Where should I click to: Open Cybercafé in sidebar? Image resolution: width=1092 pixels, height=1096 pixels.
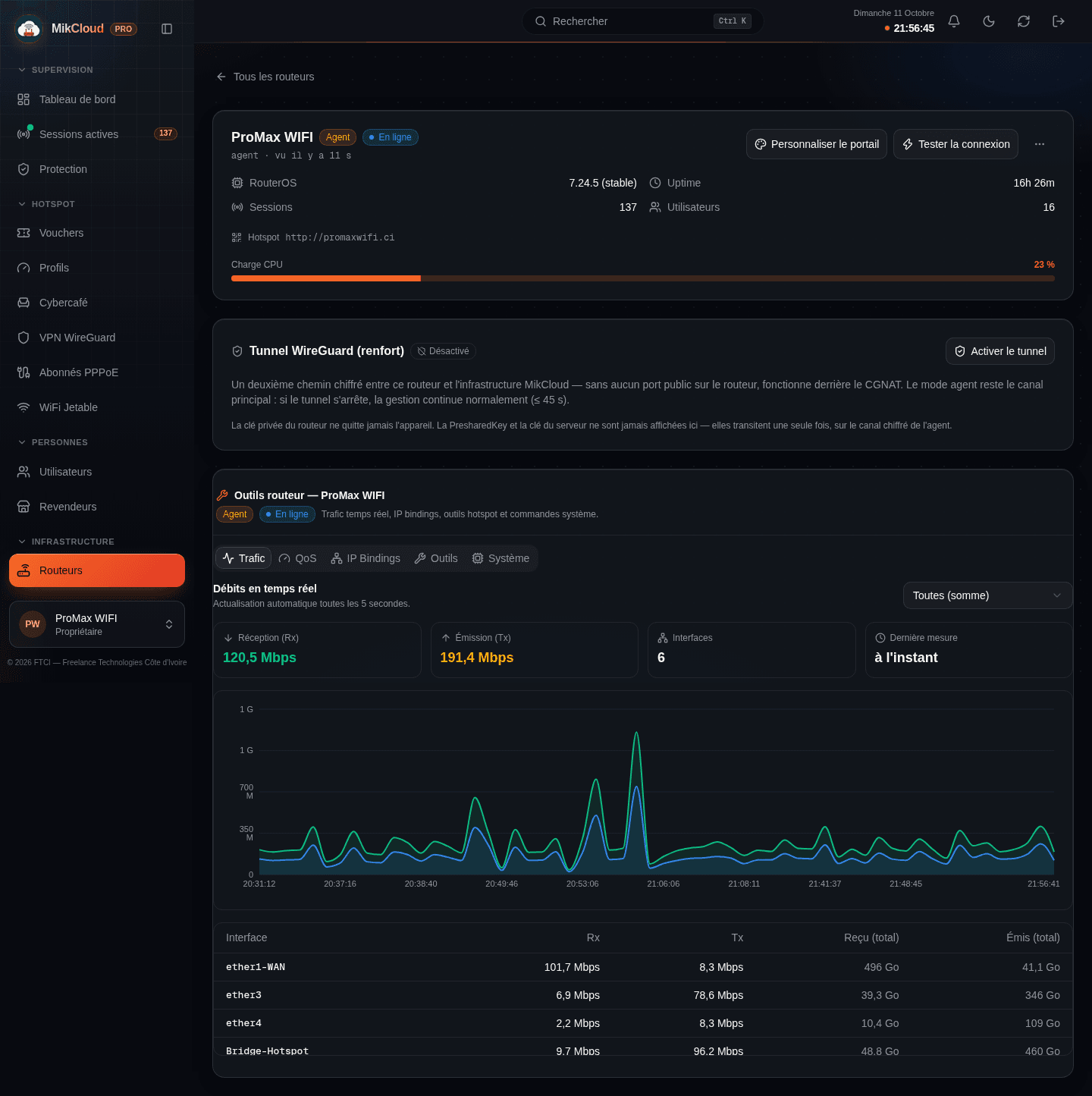(97, 303)
